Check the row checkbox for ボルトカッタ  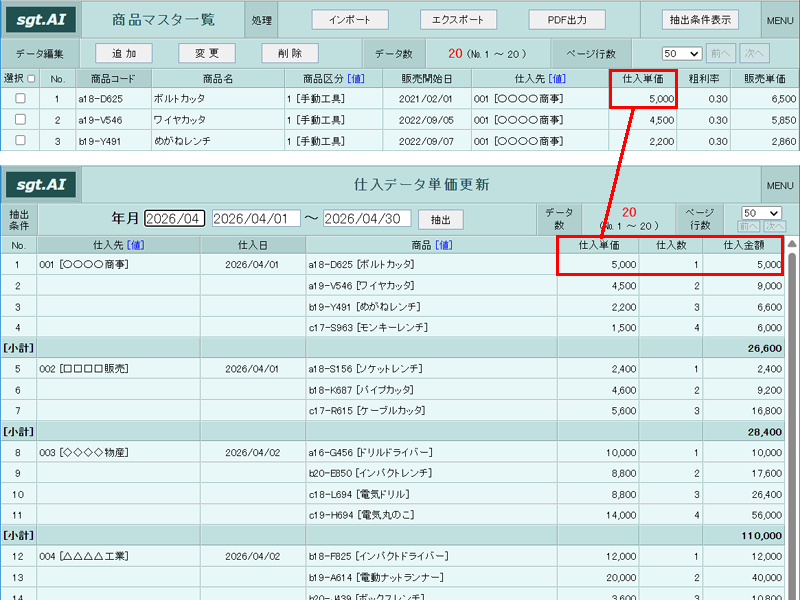pos(20,98)
